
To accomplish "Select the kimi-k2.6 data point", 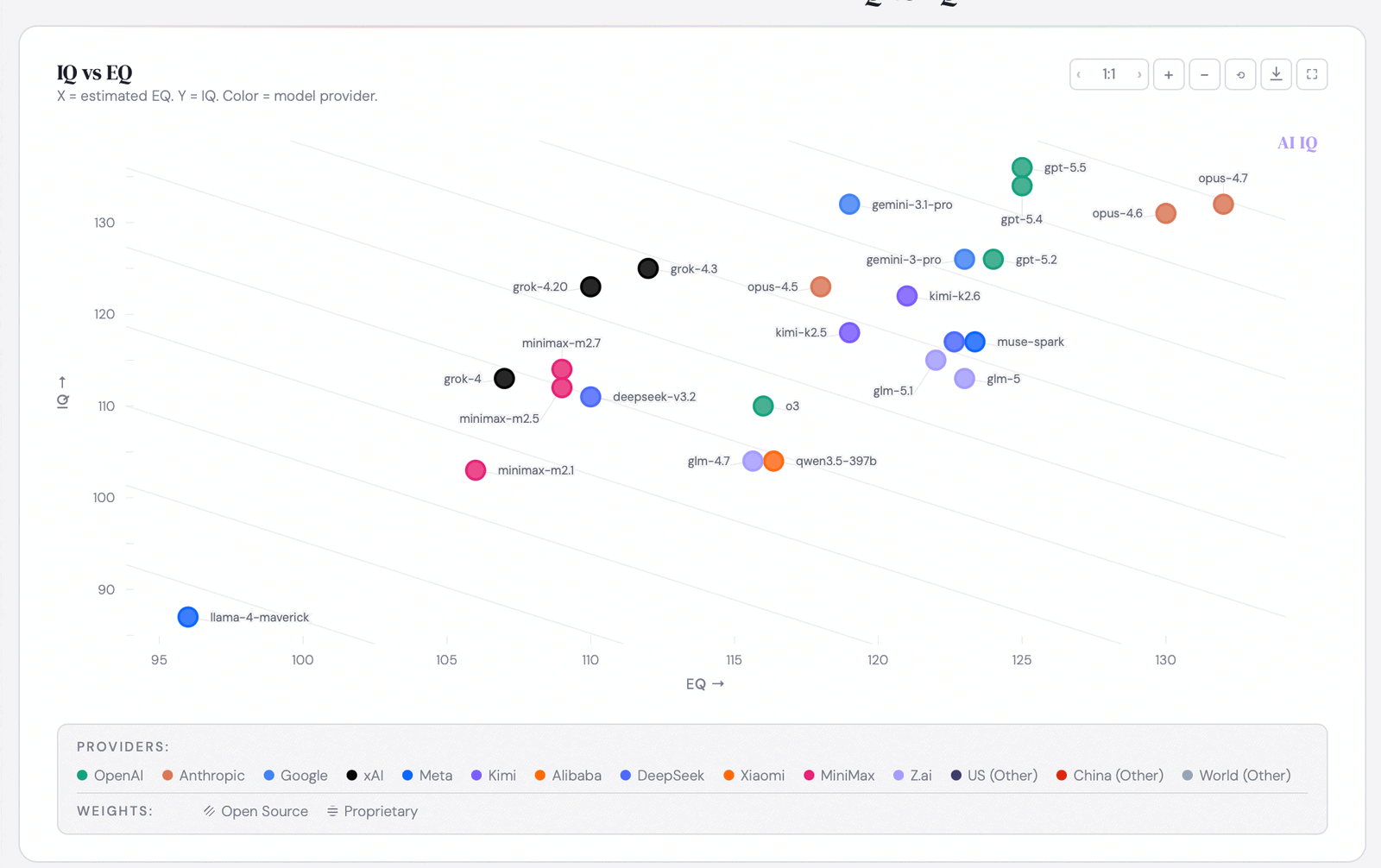I will pyautogui.click(x=906, y=296).
